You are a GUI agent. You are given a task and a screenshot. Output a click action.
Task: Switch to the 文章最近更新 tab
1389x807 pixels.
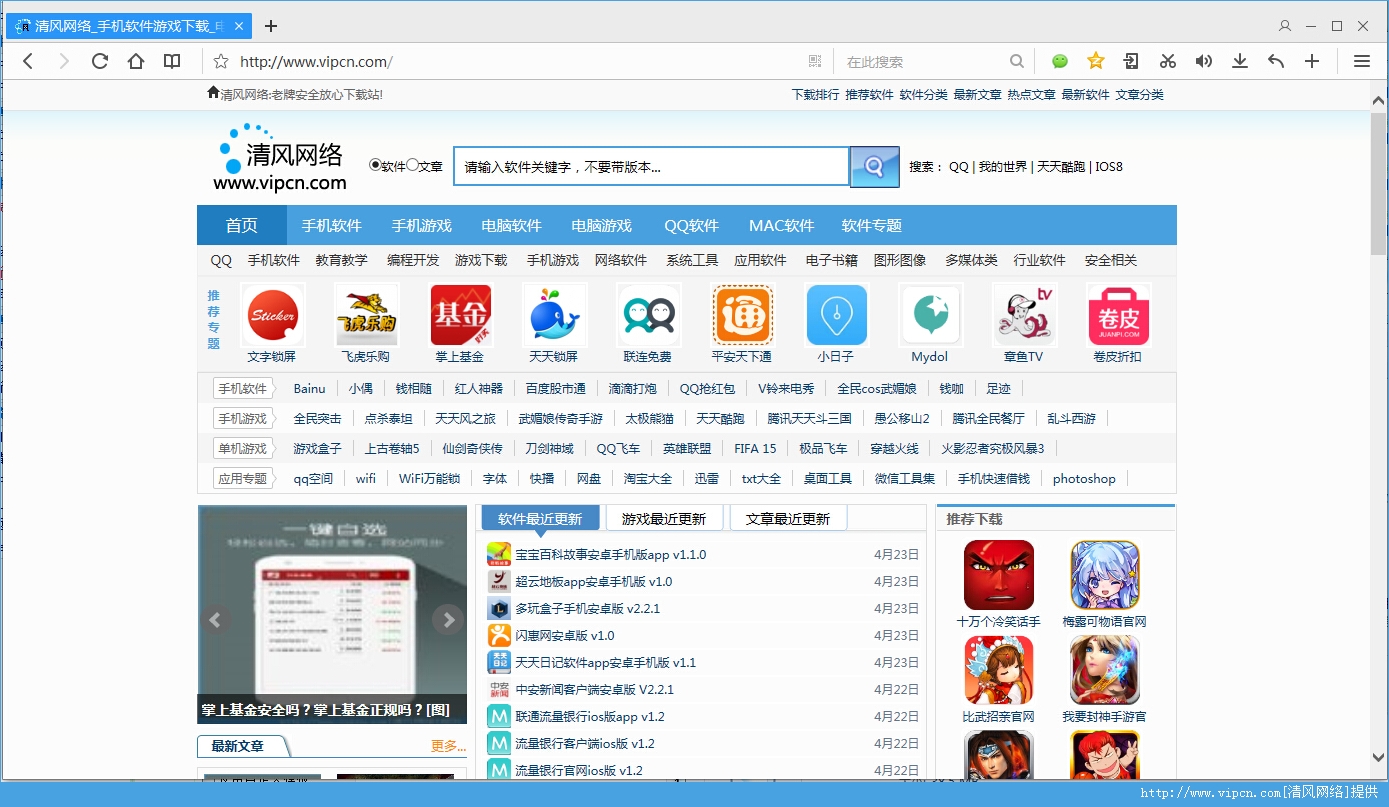click(788, 518)
